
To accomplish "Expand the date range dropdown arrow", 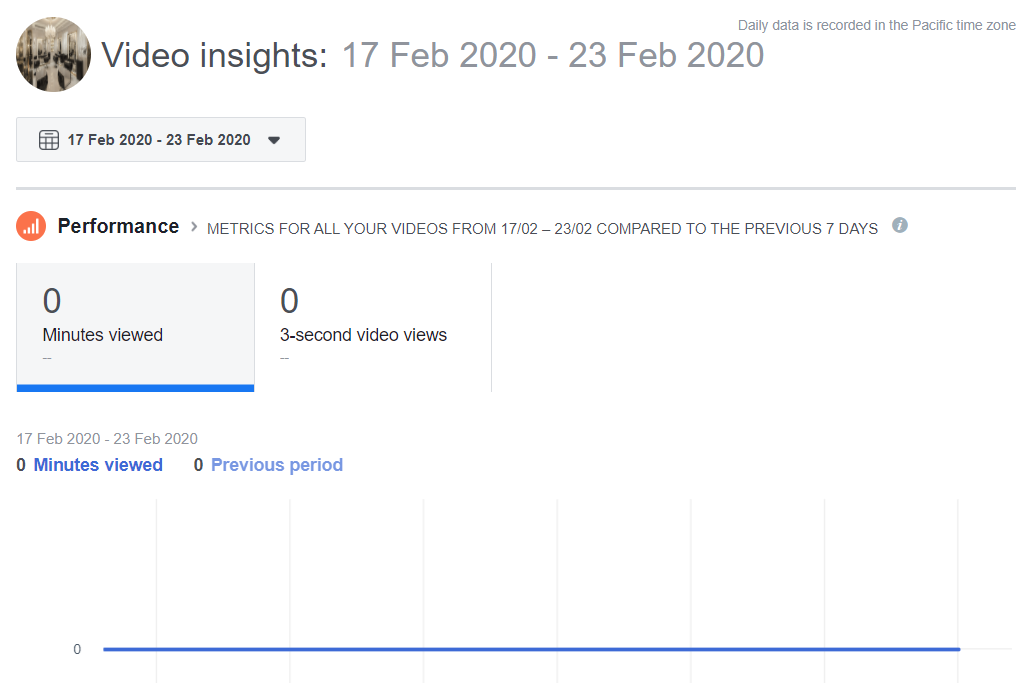I will (274, 140).
